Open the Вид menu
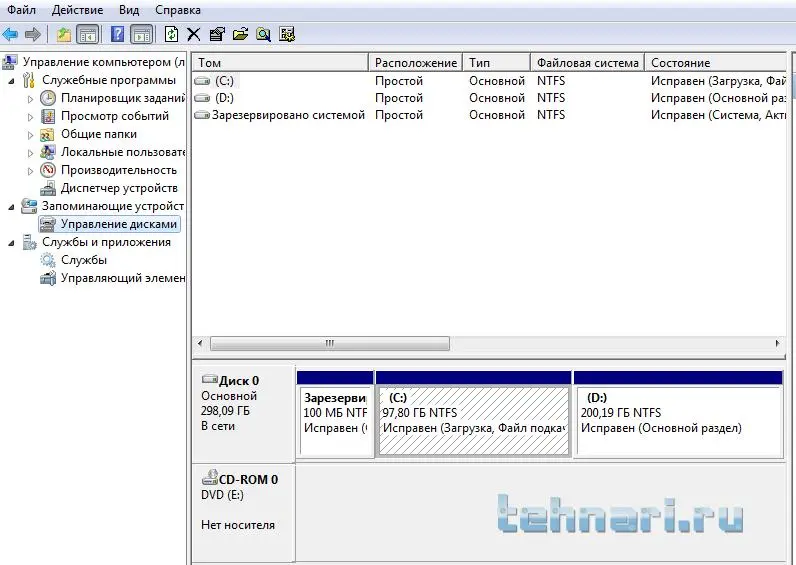The height and width of the screenshot is (565, 796). click(129, 10)
